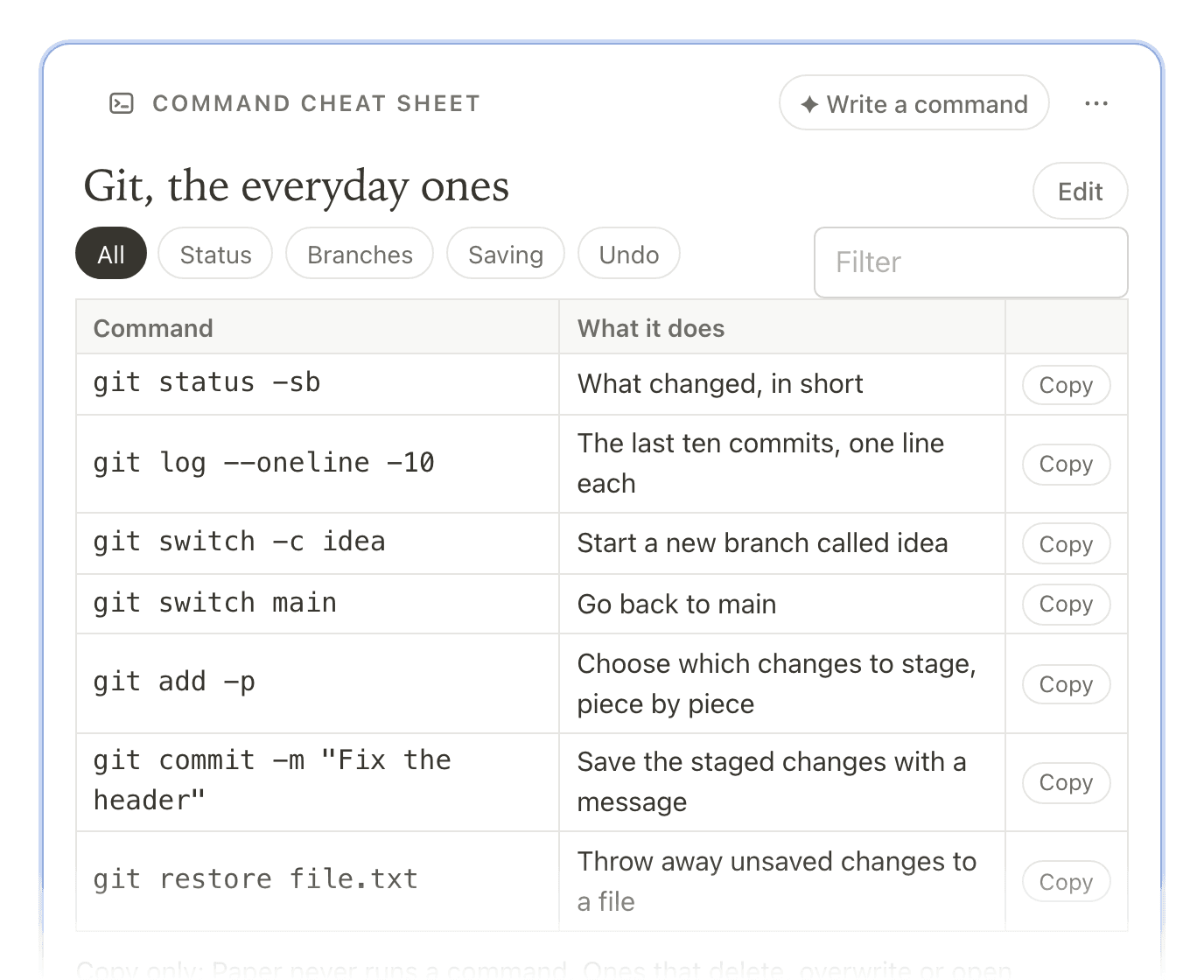Open the three-dot more options menu
Image resolution: width=1204 pixels, height=980 pixels.
pyautogui.click(x=1095, y=103)
